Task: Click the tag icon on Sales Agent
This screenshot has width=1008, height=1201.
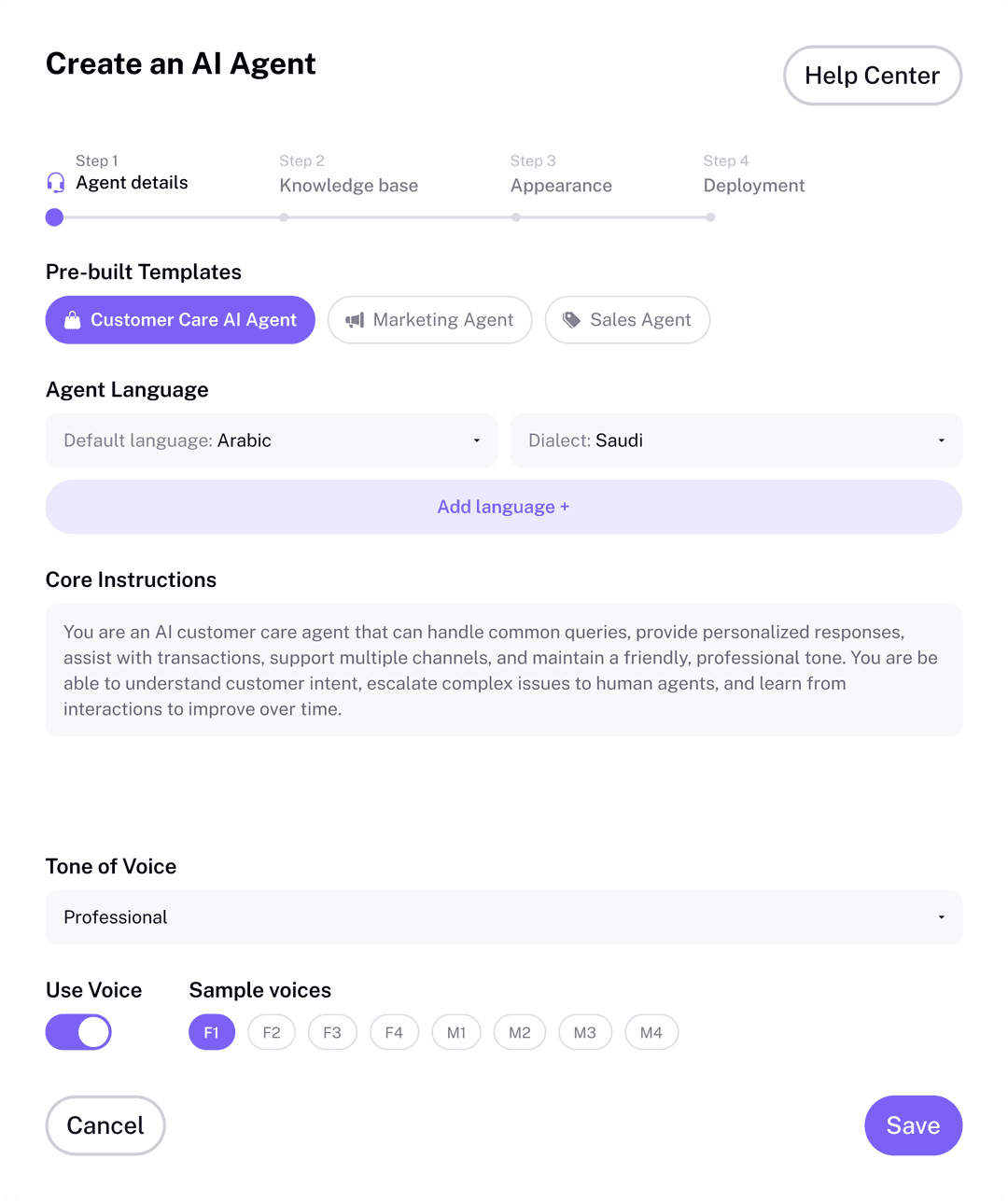Action: [x=570, y=320]
